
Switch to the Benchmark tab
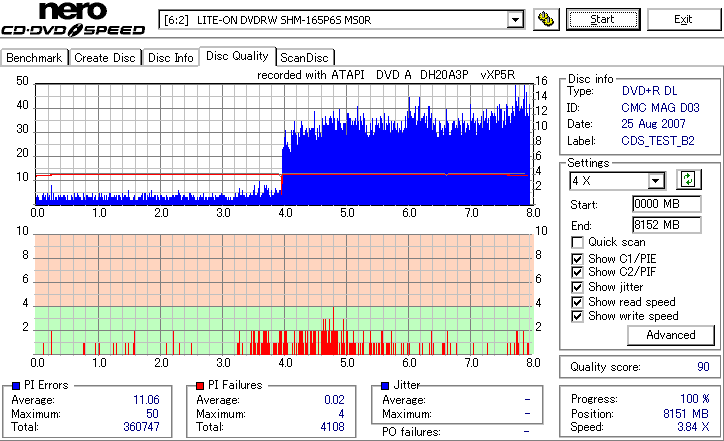34,58
